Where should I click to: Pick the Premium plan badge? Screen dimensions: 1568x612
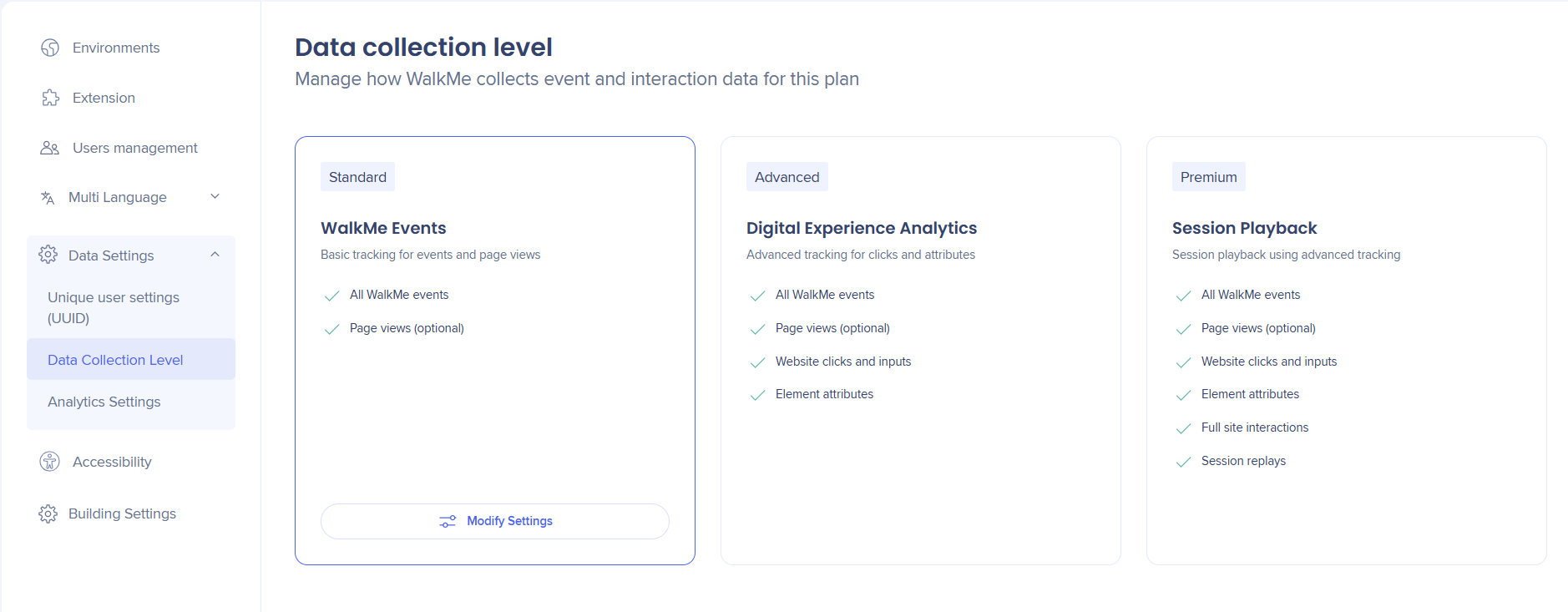click(1208, 177)
